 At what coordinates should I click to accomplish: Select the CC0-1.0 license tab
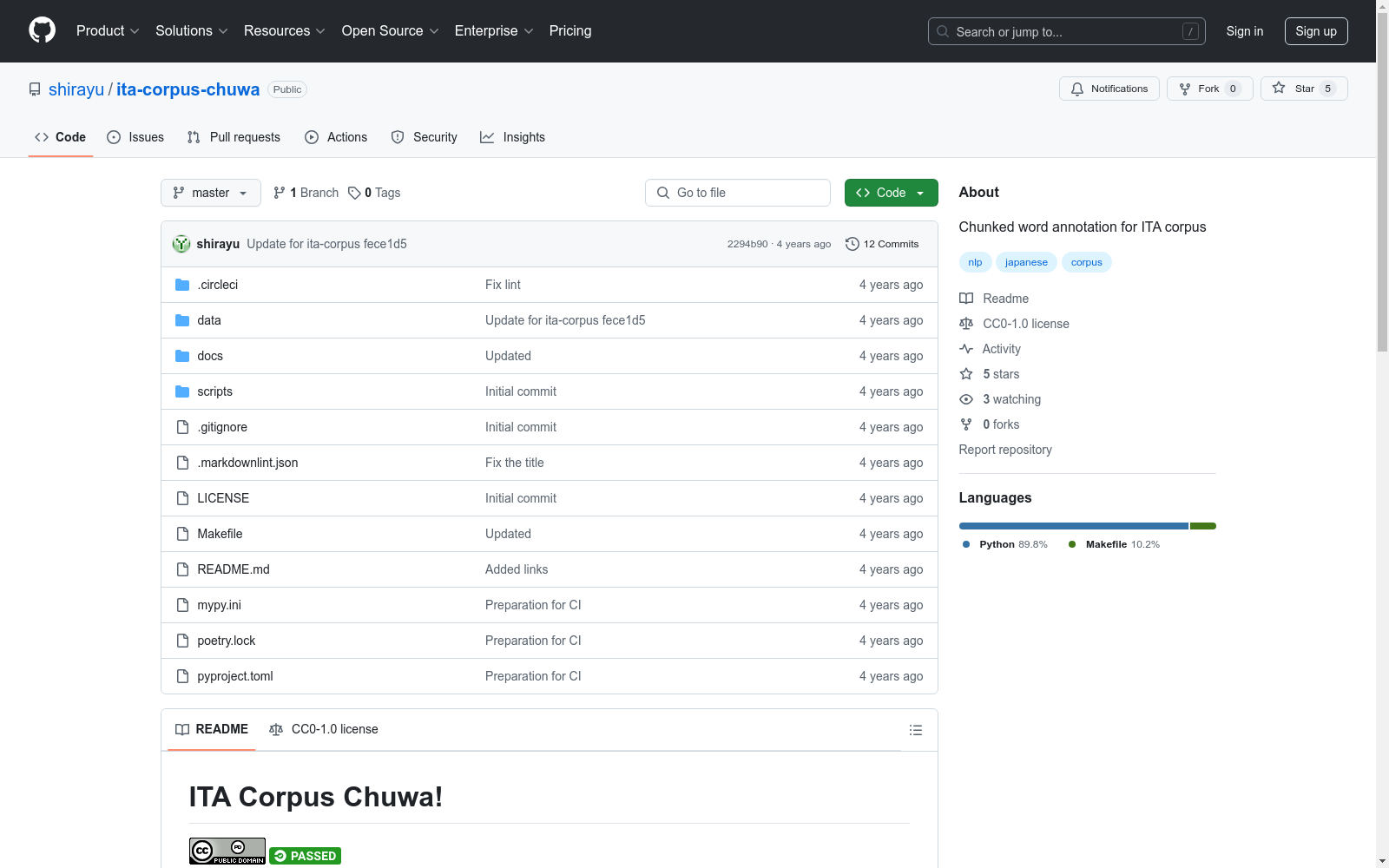[324, 729]
